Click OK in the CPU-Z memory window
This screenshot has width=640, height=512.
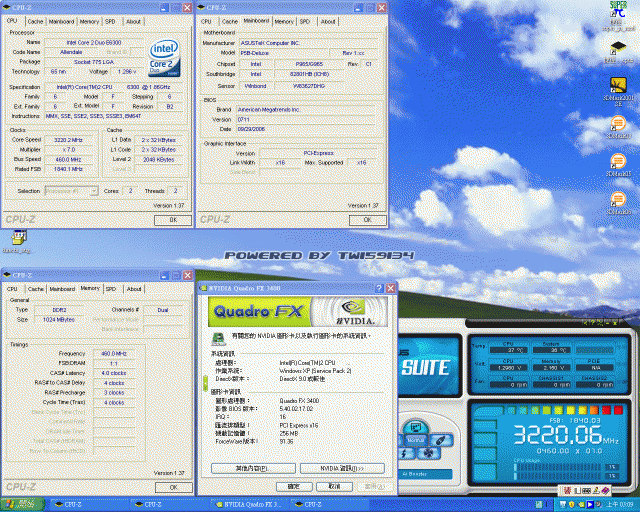click(173, 488)
